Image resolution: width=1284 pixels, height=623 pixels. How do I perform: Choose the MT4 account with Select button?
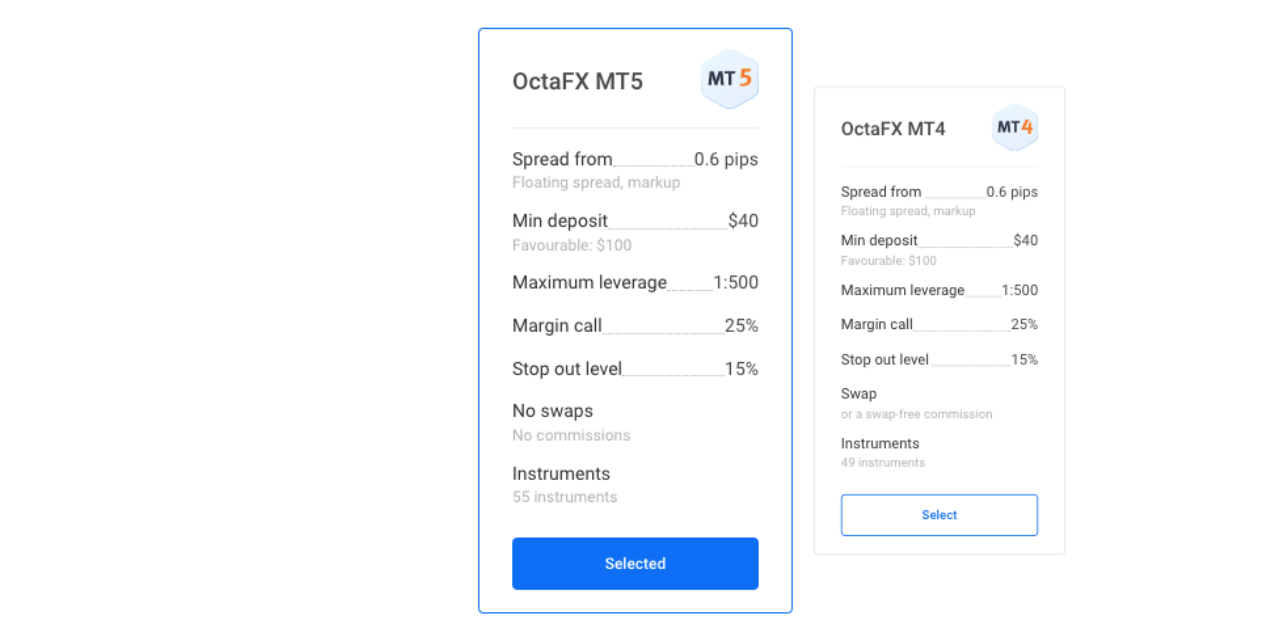point(939,515)
